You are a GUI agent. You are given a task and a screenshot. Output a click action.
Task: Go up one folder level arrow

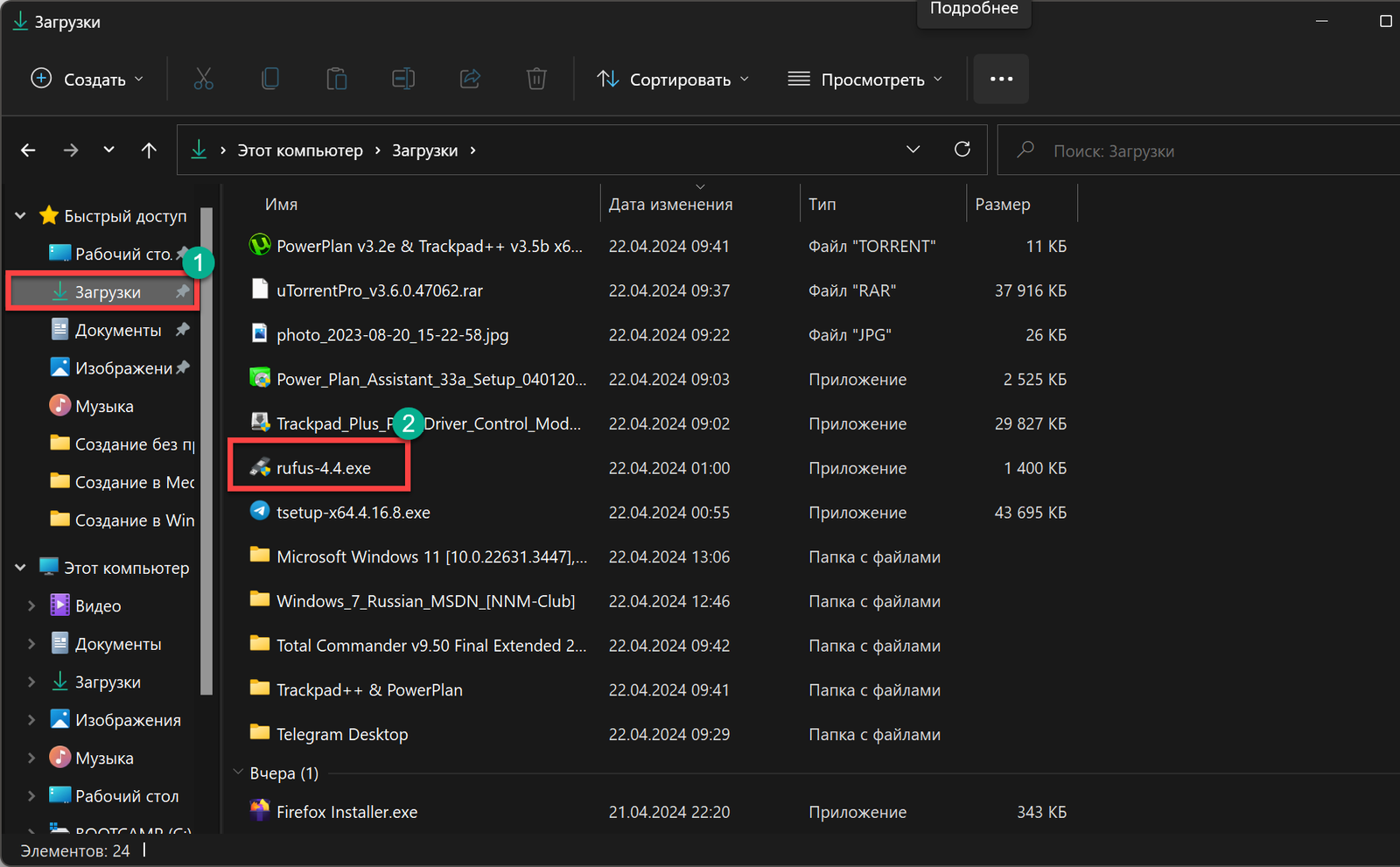pyautogui.click(x=149, y=150)
